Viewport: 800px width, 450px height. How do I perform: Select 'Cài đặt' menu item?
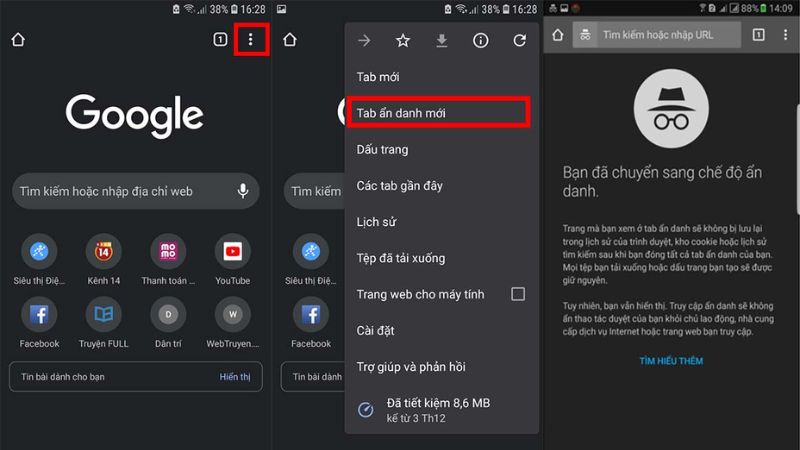tap(442, 331)
